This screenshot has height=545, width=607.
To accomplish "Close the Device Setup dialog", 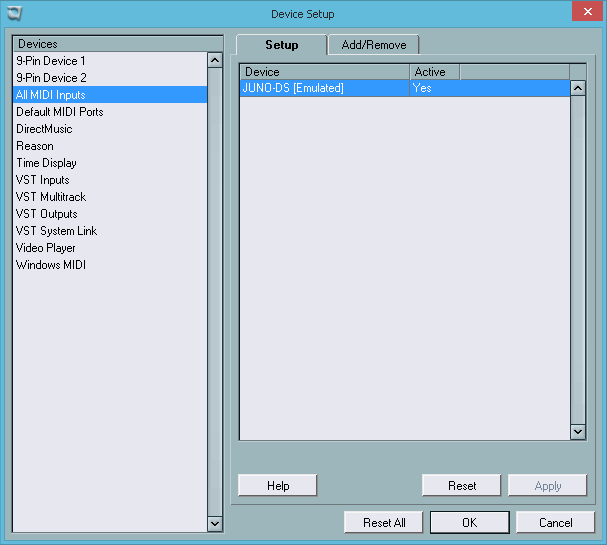I will tap(584, 12).
